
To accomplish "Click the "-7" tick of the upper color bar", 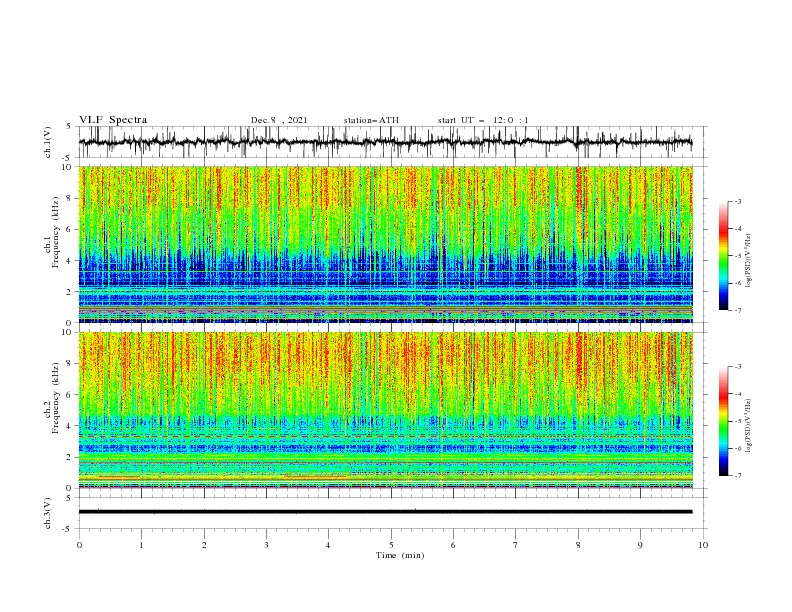I will point(737,310).
